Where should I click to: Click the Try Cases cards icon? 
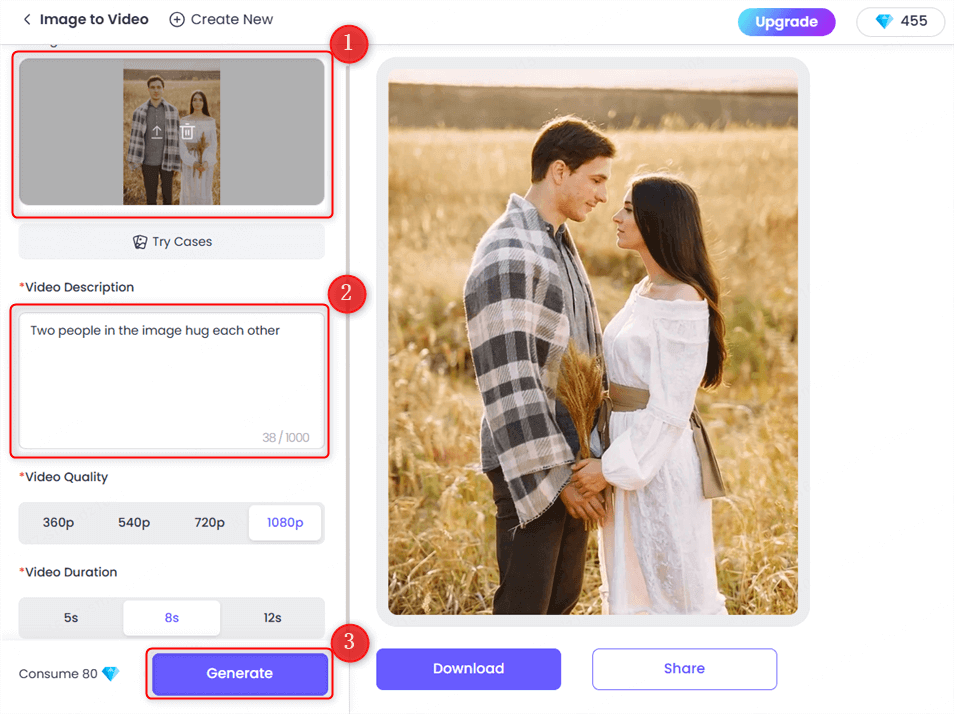(x=141, y=242)
